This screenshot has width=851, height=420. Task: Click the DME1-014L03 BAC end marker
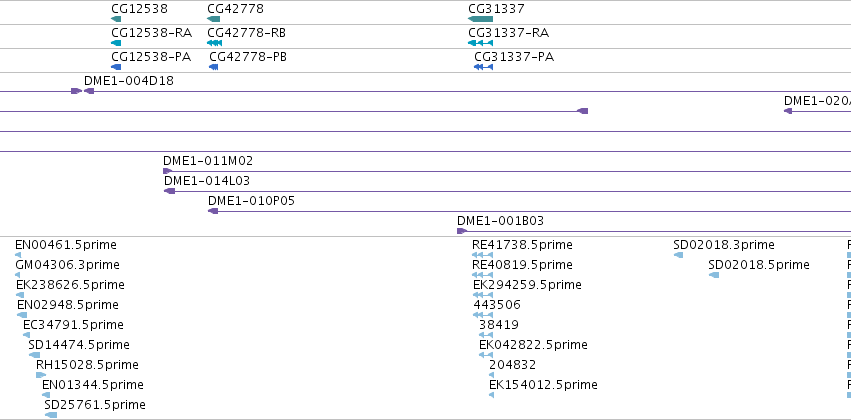(169, 191)
